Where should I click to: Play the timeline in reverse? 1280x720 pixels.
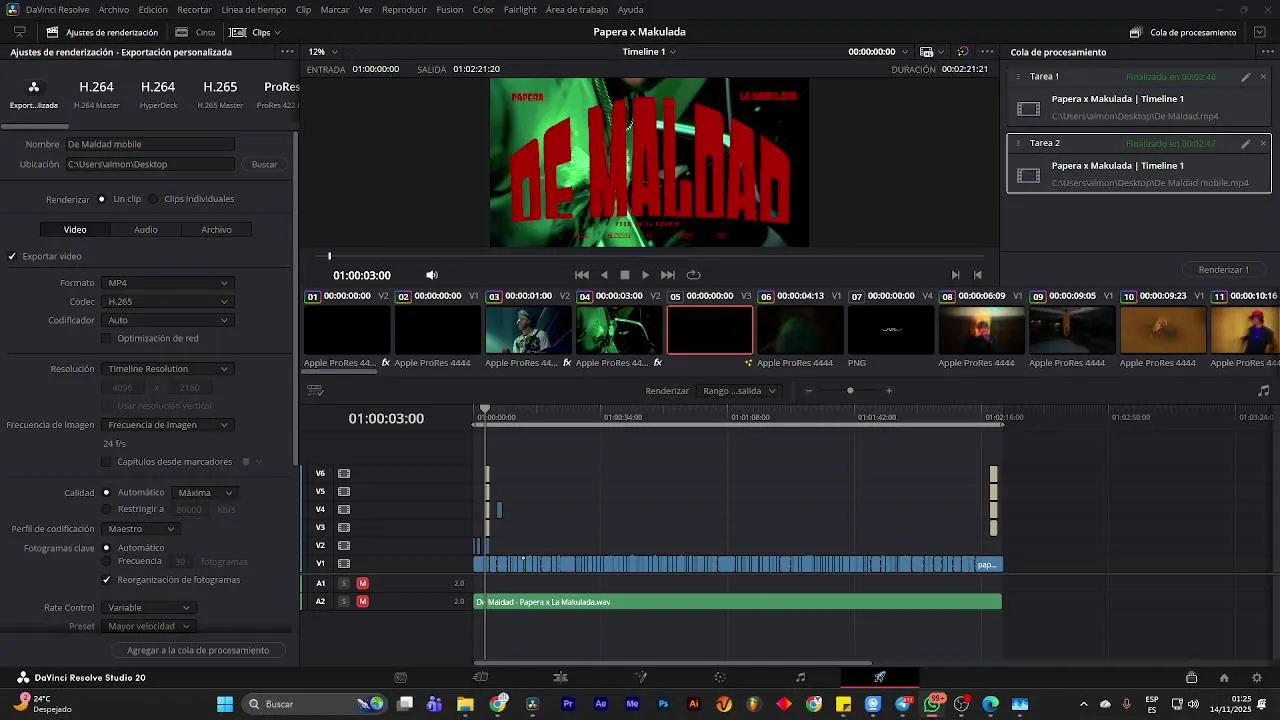[x=604, y=275]
